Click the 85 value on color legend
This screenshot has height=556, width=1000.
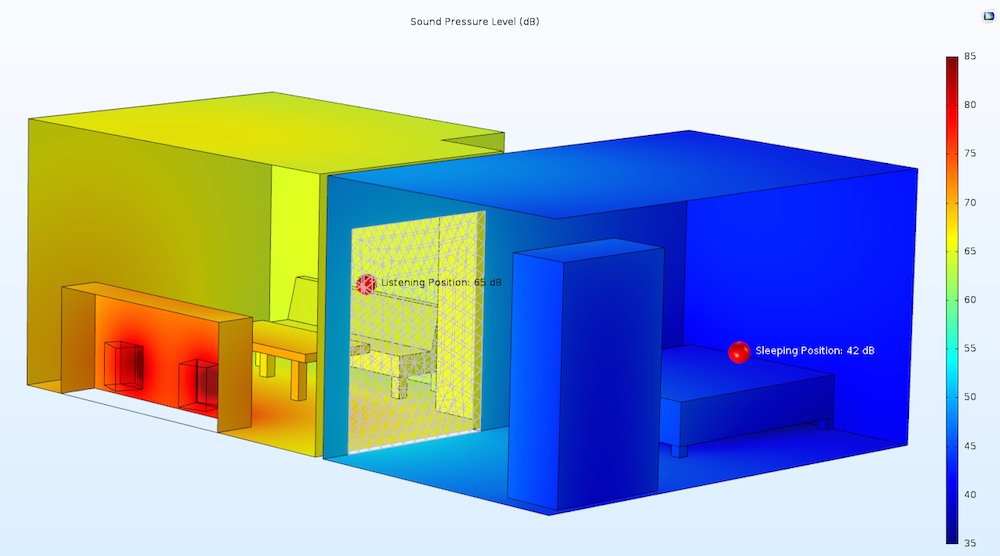pos(969,57)
